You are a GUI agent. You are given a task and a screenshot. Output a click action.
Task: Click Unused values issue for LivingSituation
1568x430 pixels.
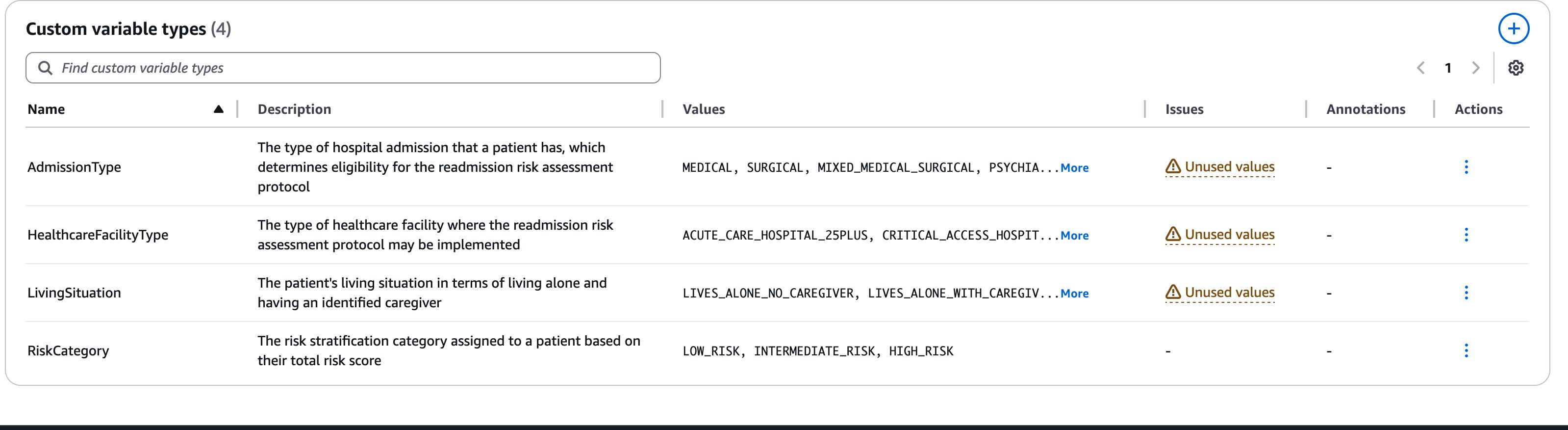click(1229, 293)
